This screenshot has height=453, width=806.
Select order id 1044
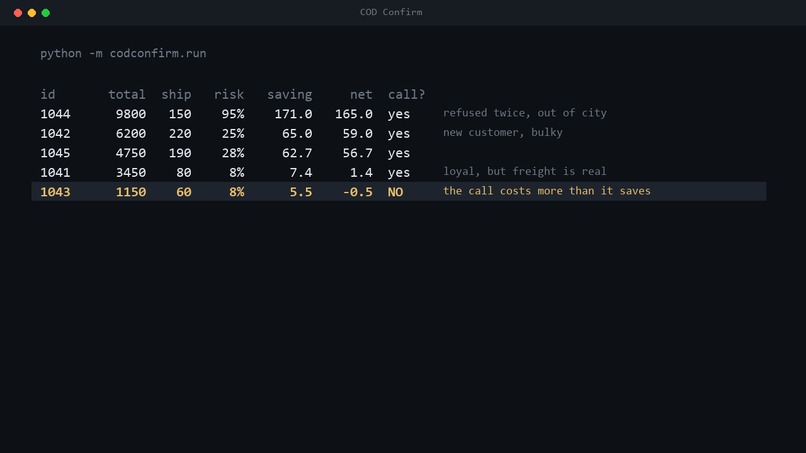pos(56,114)
